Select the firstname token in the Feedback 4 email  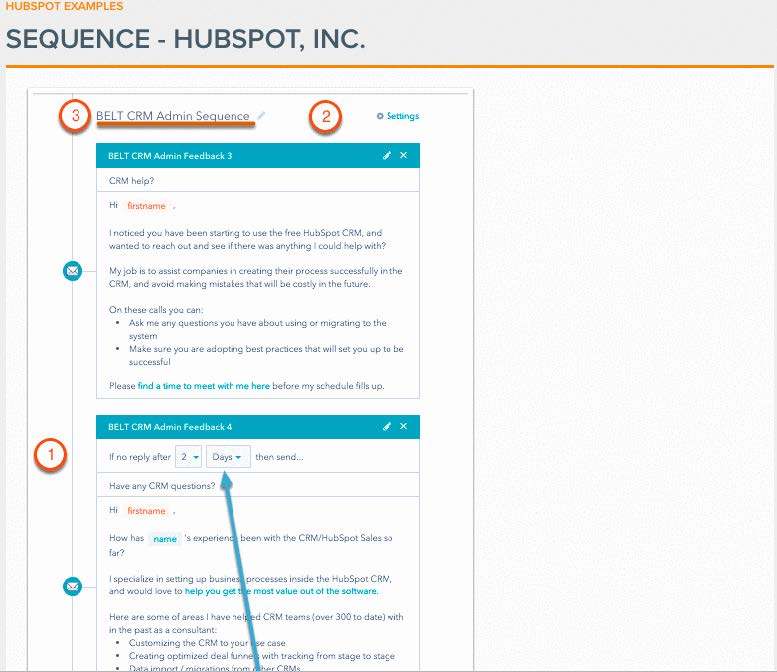point(147,511)
